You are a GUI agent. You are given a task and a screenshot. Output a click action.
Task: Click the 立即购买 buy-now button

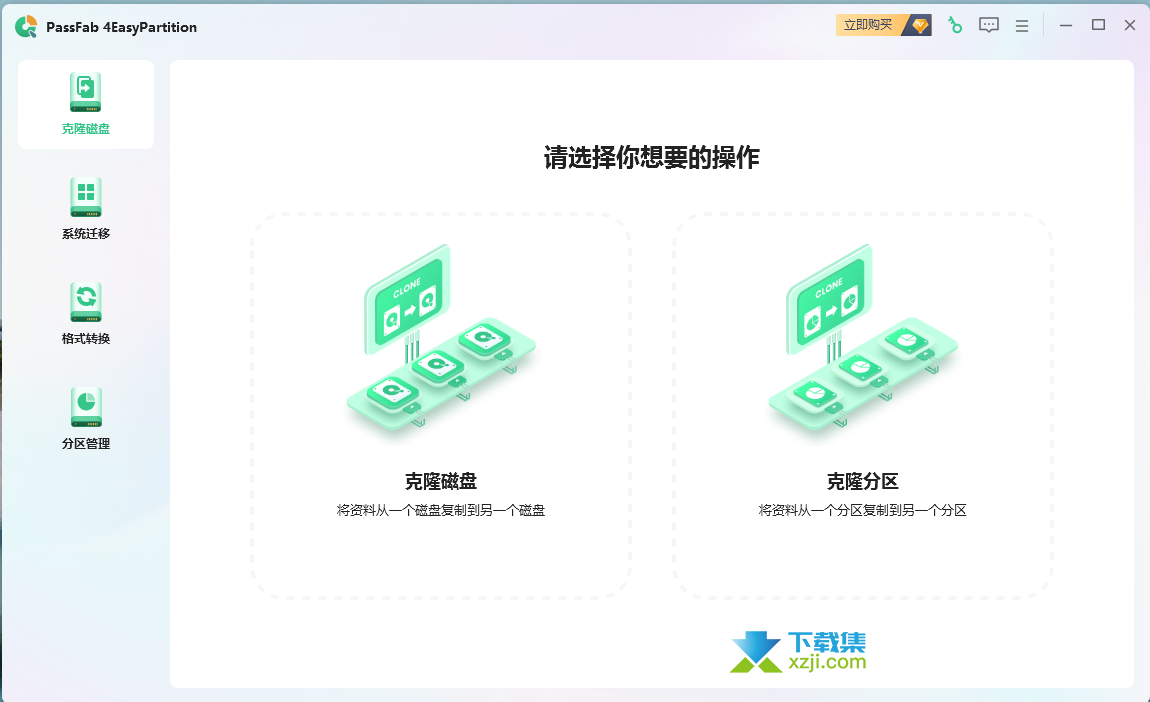point(884,25)
